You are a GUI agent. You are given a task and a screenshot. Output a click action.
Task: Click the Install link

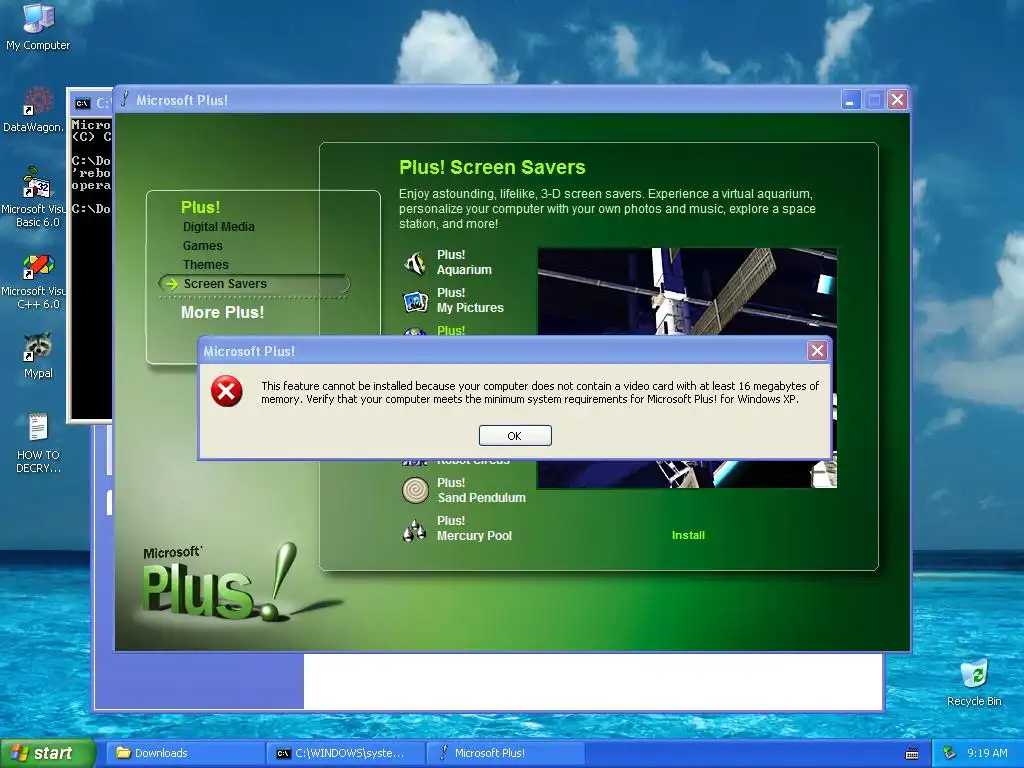pyautogui.click(x=688, y=535)
